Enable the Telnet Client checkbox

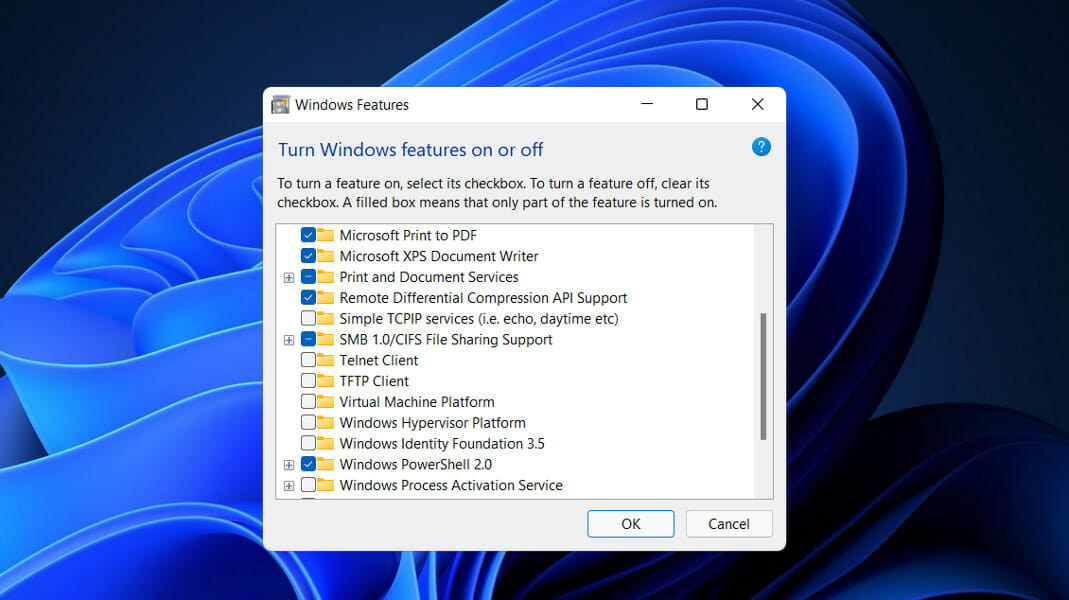[307, 360]
